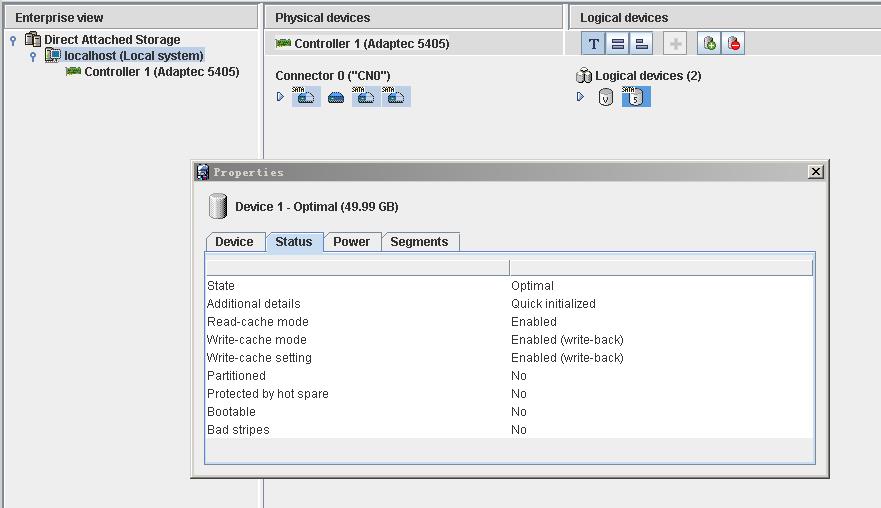Select the second physical drive without SATA label
Image resolution: width=881 pixels, height=508 pixels.
tap(336, 98)
